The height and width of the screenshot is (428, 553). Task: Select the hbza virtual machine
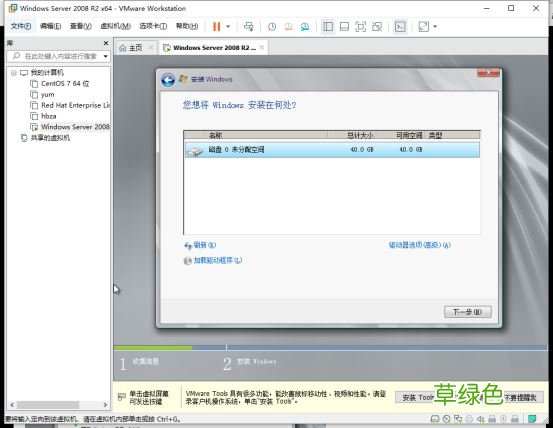click(49, 116)
